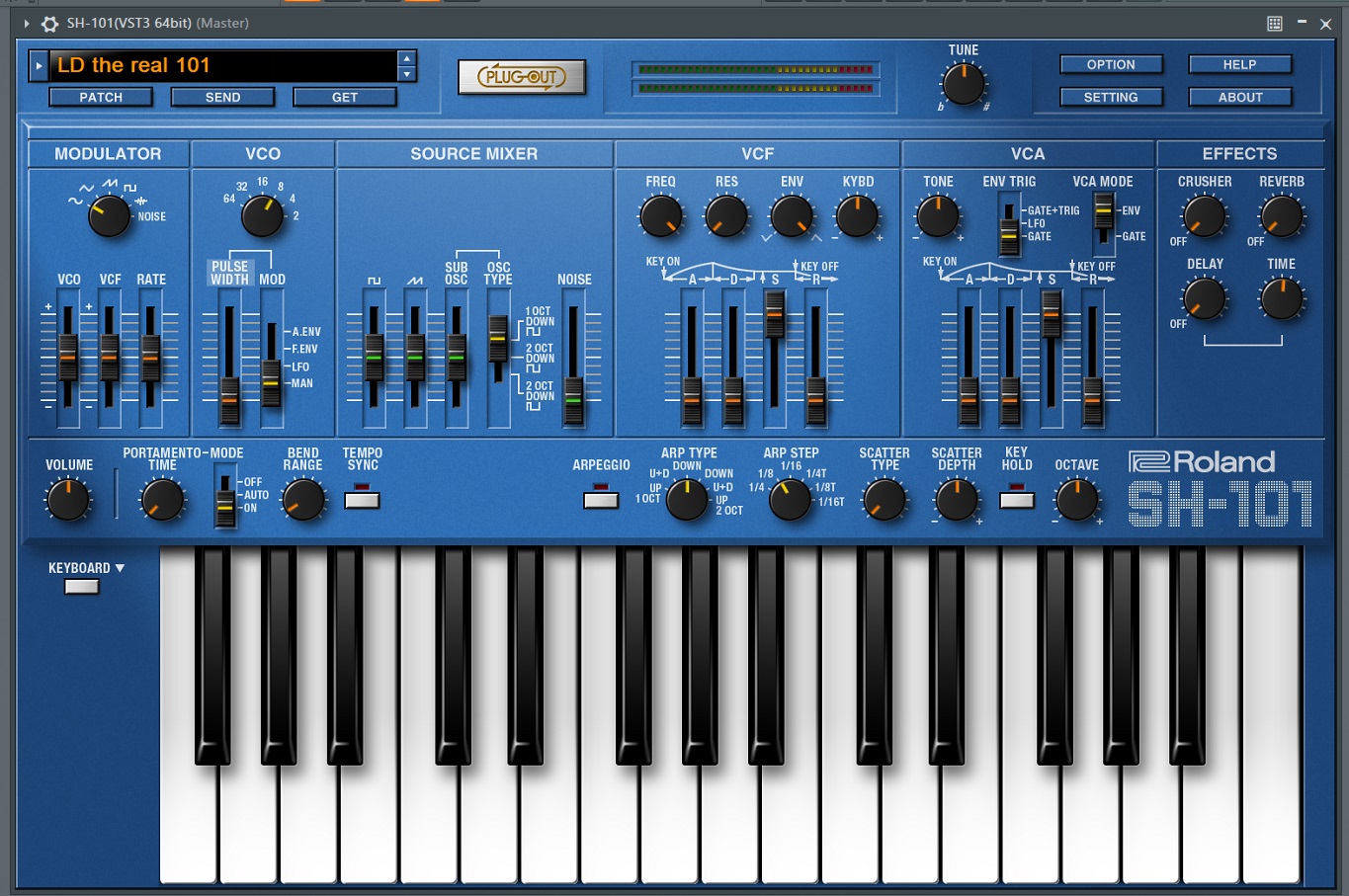The width and height of the screenshot is (1349, 896).
Task: Click the Roland SH-101 logo
Action: click(x=1220, y=491)
